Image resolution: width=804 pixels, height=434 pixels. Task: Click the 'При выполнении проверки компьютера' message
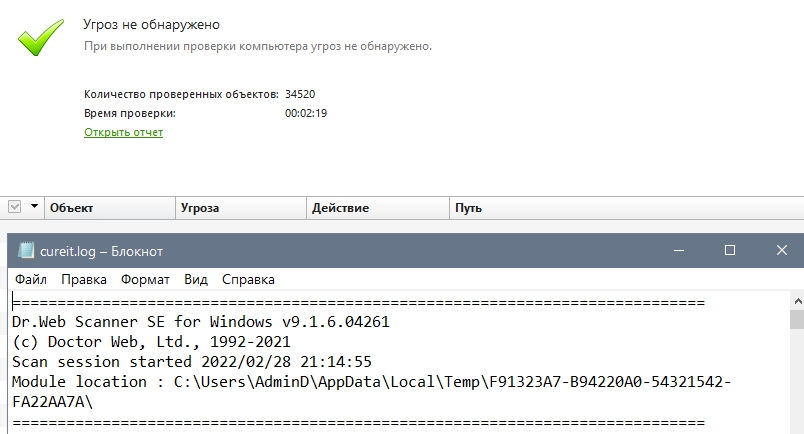coord(258,46)
